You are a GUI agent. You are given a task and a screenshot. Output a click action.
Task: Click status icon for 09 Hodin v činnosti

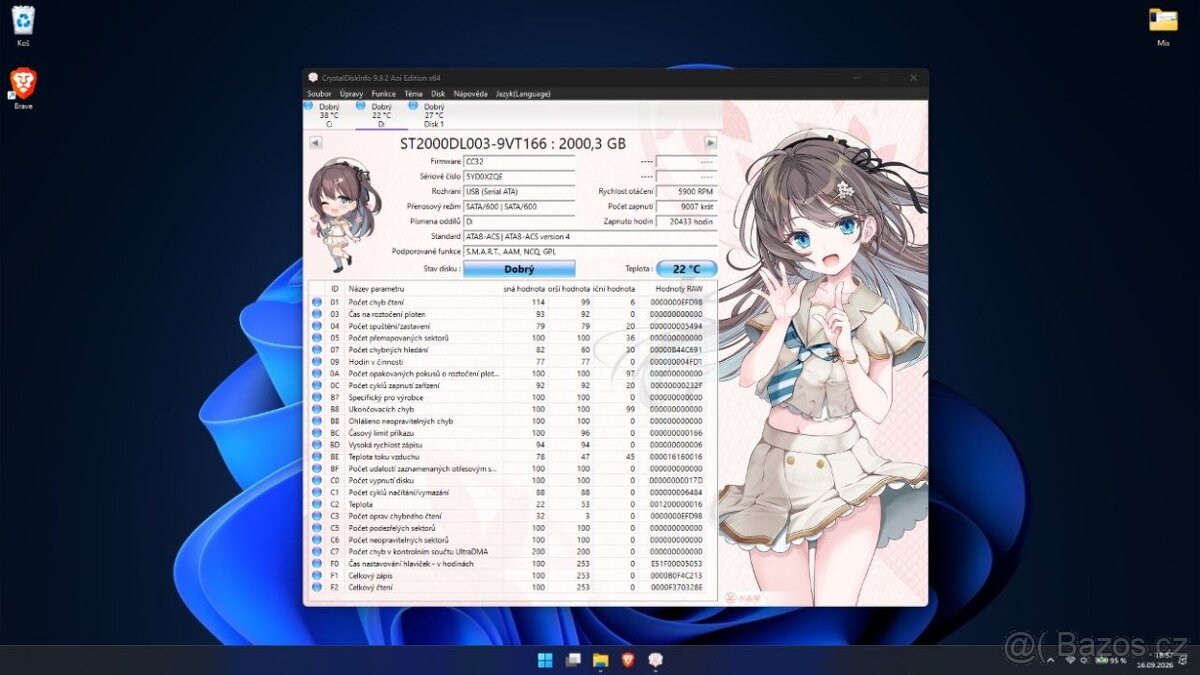317,362
